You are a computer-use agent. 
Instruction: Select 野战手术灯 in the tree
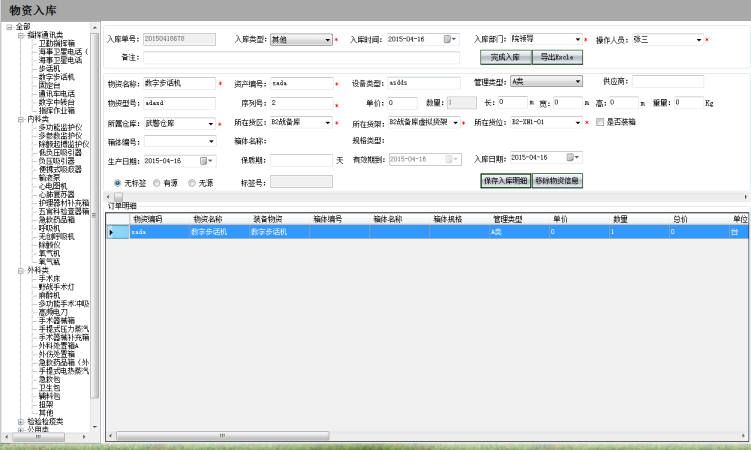coord(57,287)
